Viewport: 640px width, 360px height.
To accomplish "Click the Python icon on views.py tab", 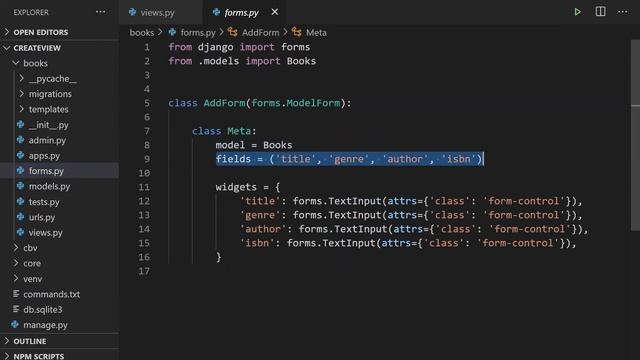I will tap(132, 12).
